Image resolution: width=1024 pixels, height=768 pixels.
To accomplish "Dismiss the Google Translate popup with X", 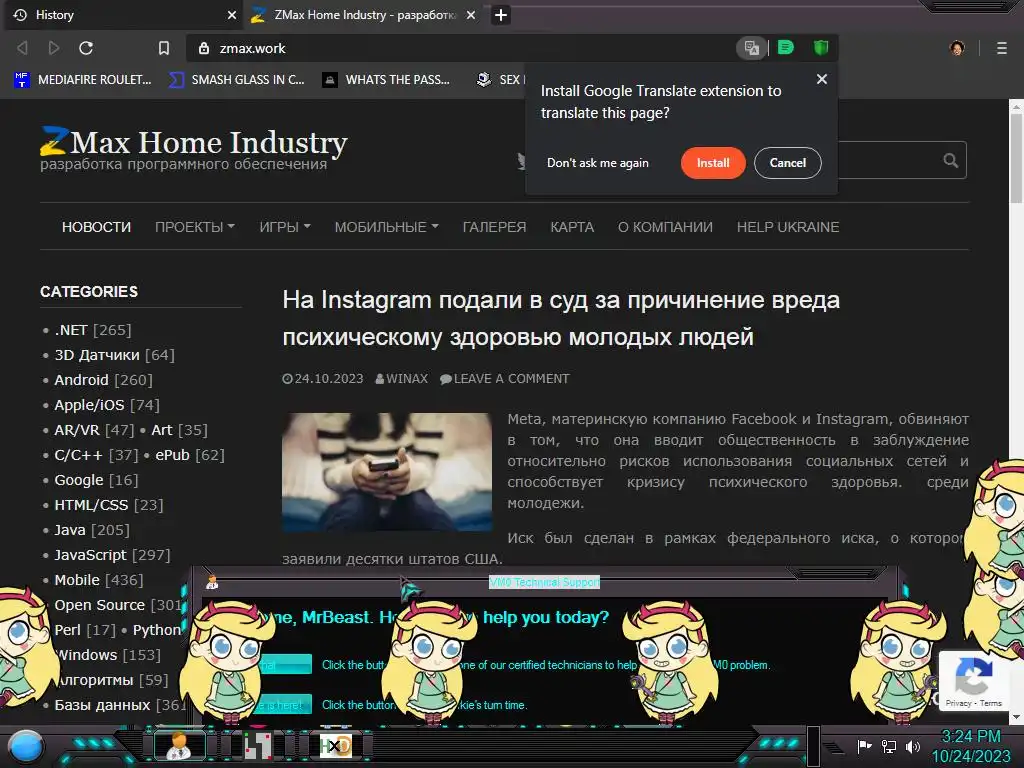I will (x=822, y=79).
